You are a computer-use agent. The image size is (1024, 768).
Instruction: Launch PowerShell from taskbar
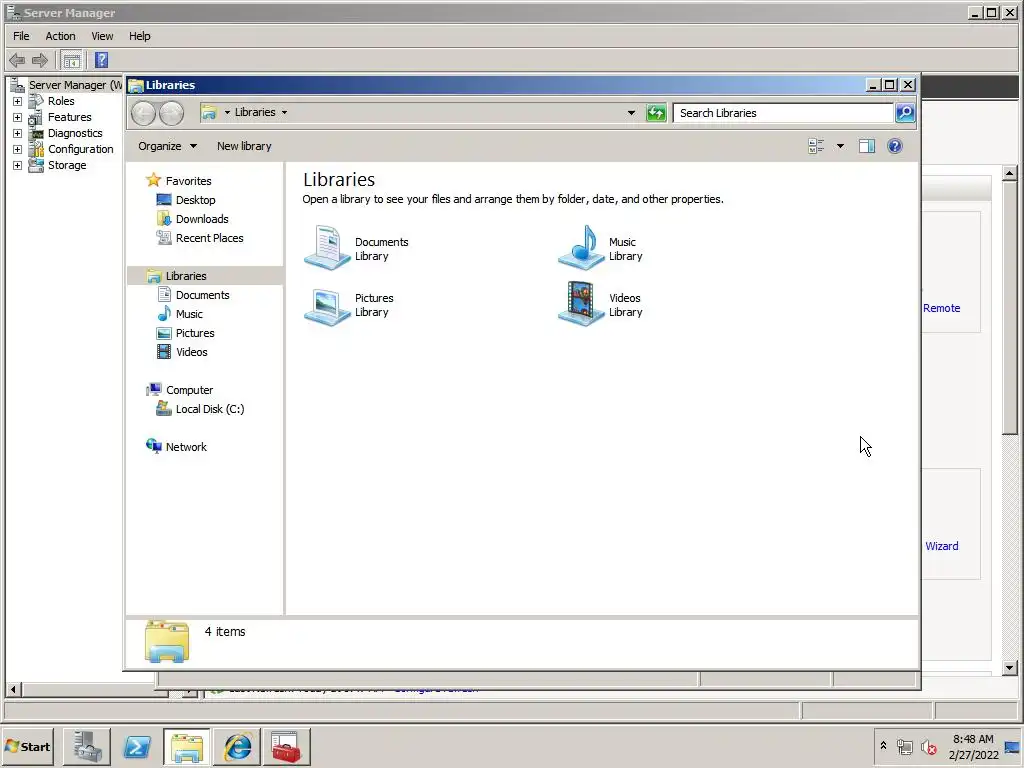tap(137, 746)
